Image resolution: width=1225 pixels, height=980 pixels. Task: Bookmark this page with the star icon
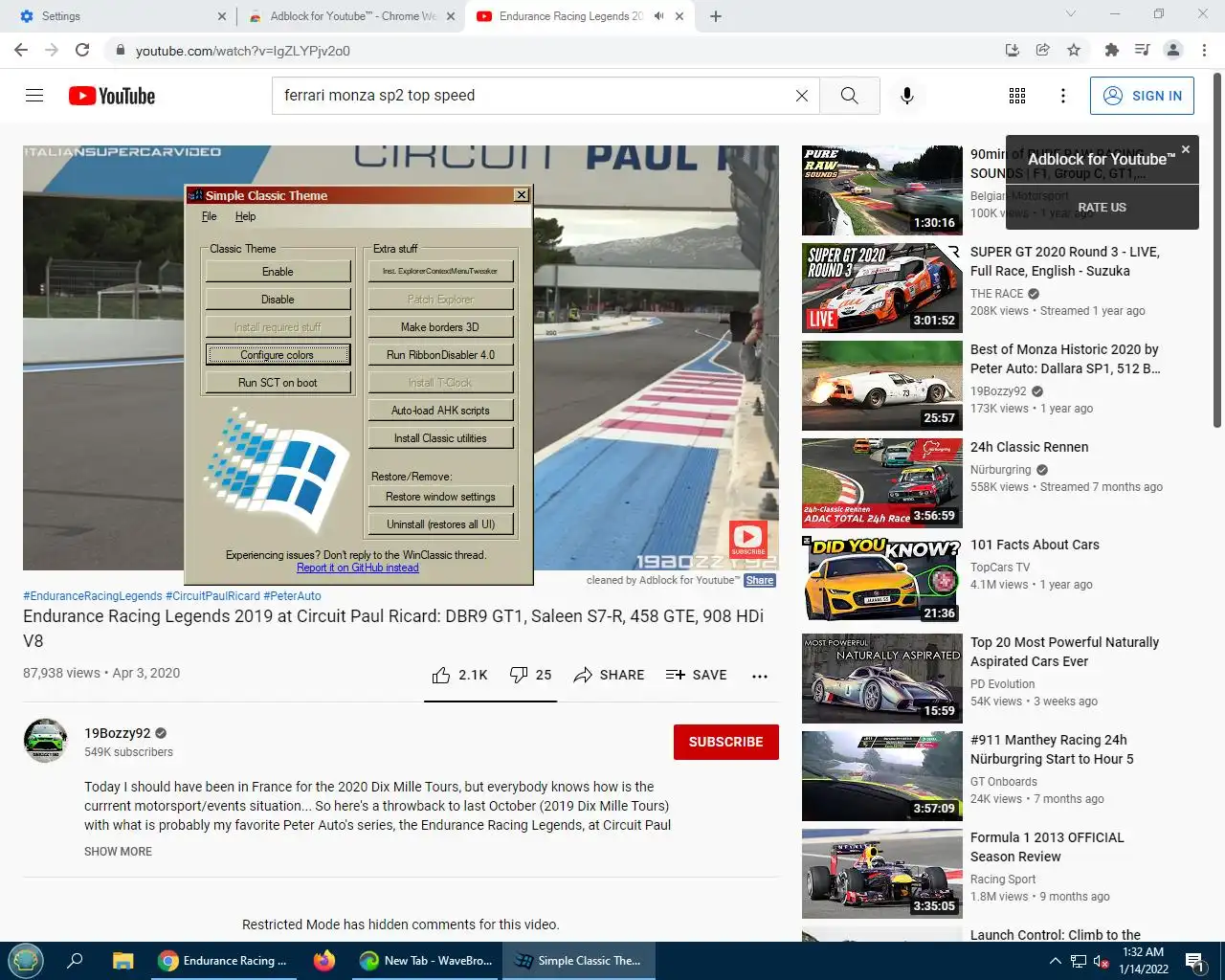point(1074,50)
